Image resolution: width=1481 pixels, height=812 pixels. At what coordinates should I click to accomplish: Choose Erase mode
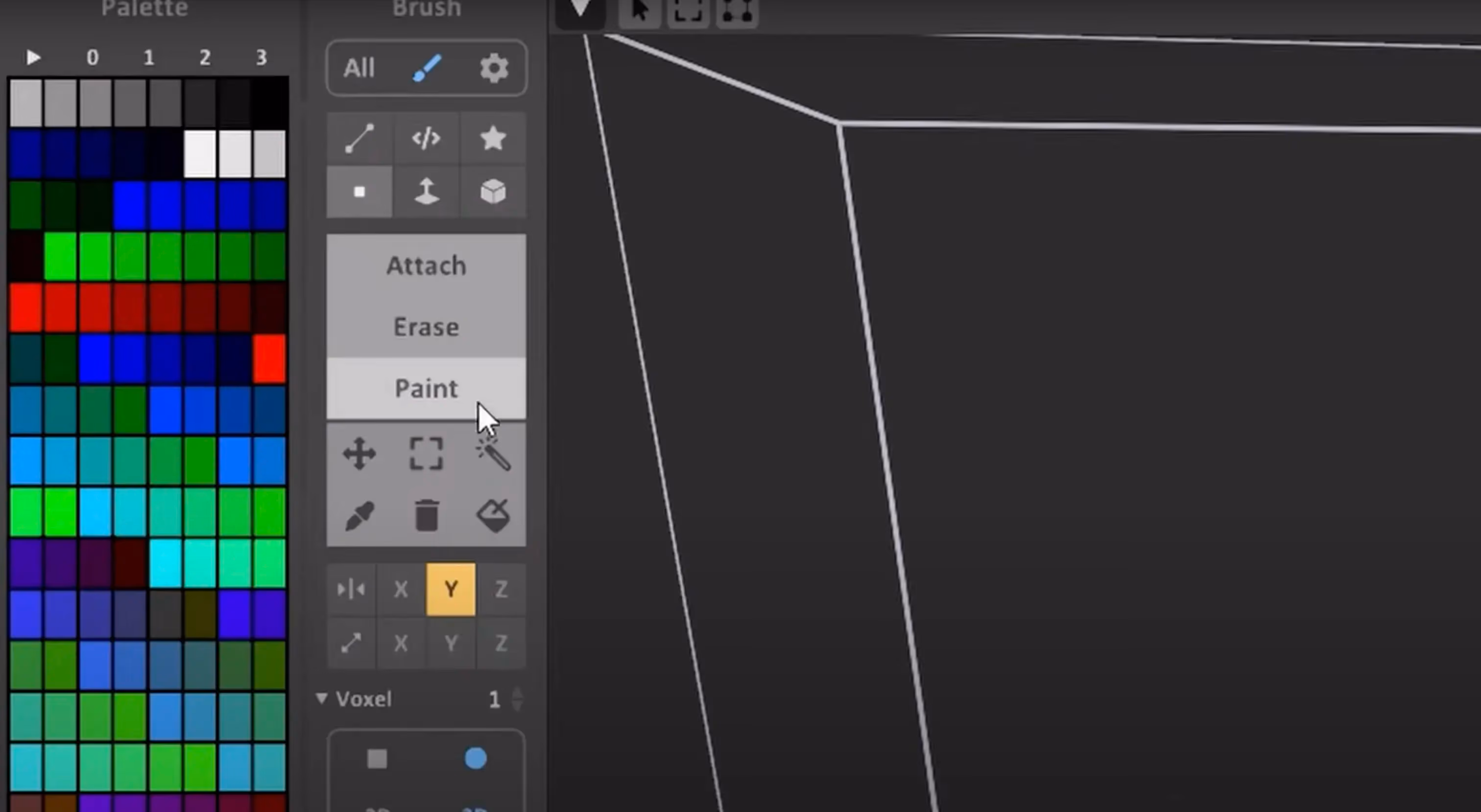pyautogui.click(x=426, y=327)
